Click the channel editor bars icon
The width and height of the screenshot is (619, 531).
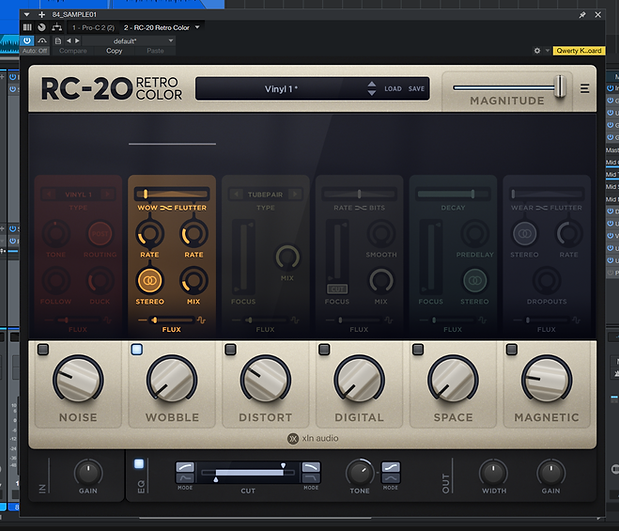click(x=27, y=27)
